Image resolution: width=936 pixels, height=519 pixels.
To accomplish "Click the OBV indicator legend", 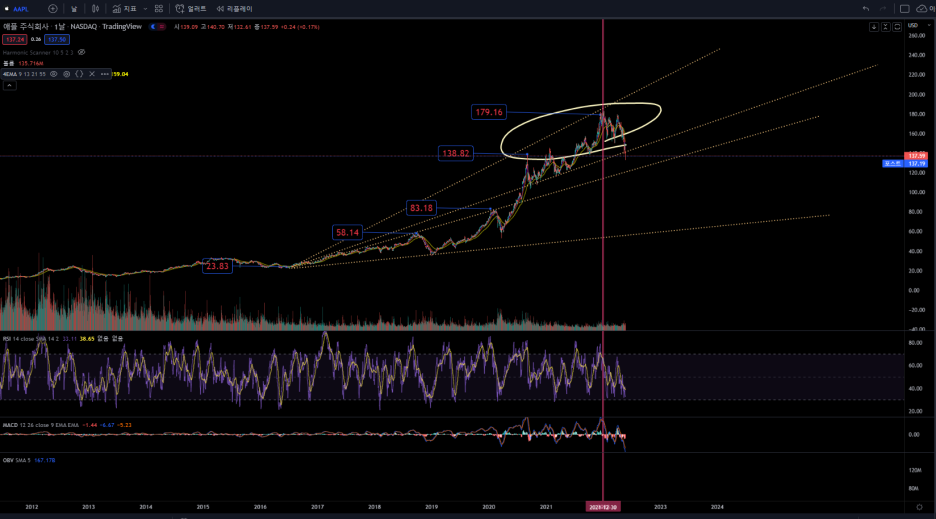I will pos(17,460).
